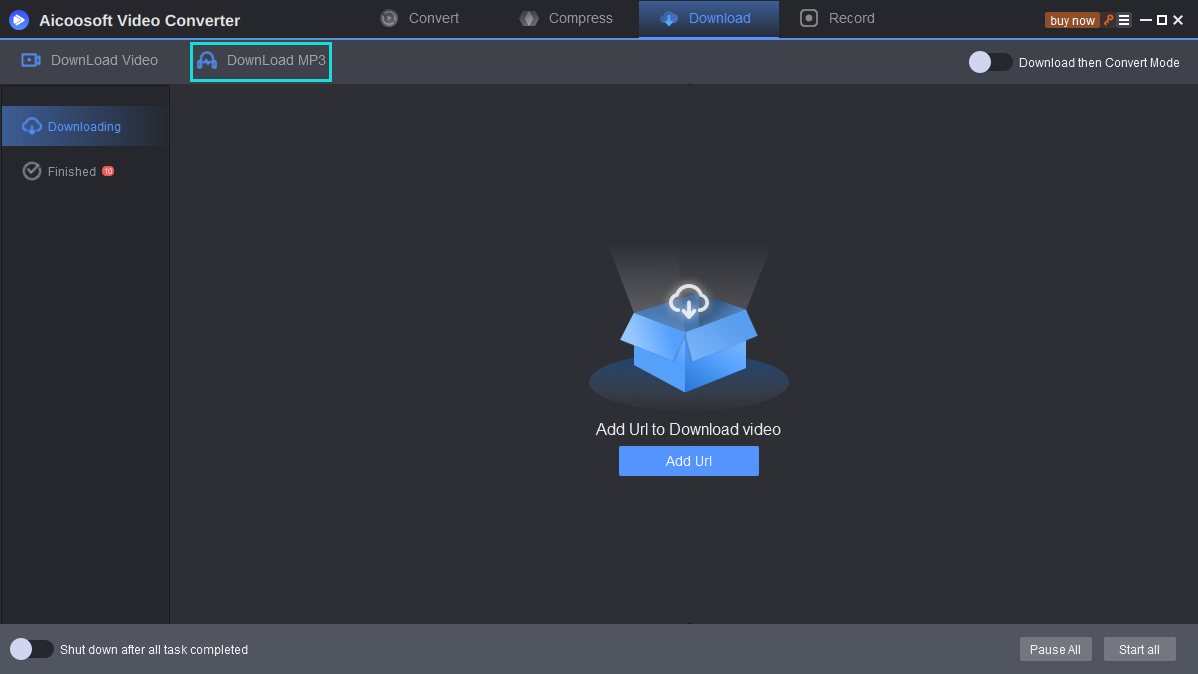
Task: Click the 'Download then Convert Mode' label
Action: 1099,63
